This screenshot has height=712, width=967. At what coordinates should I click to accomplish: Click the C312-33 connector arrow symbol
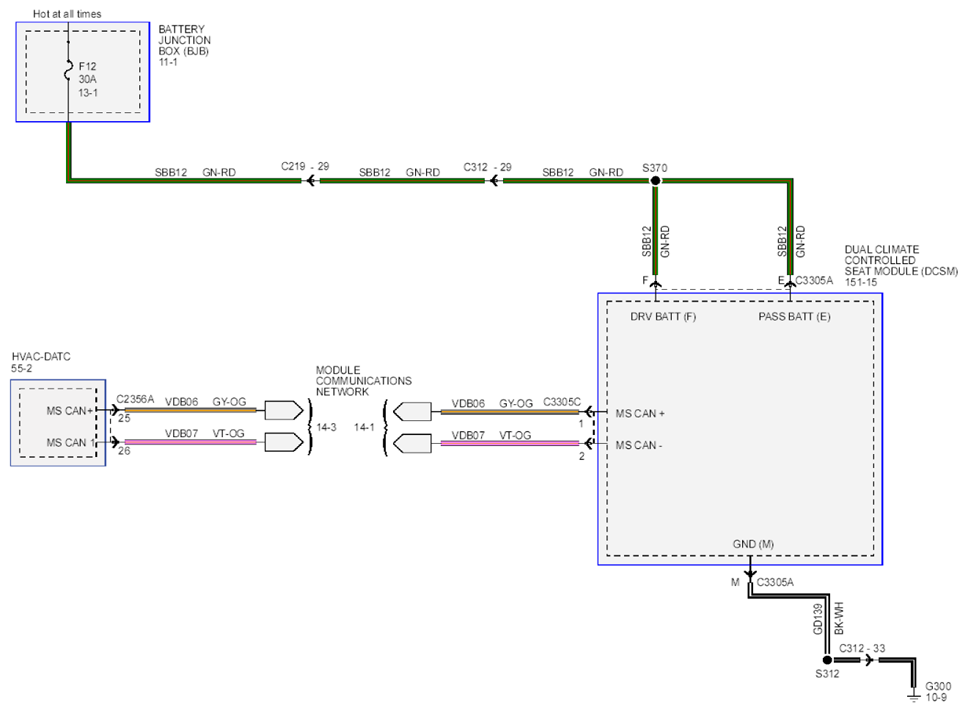tap(868, 660)
